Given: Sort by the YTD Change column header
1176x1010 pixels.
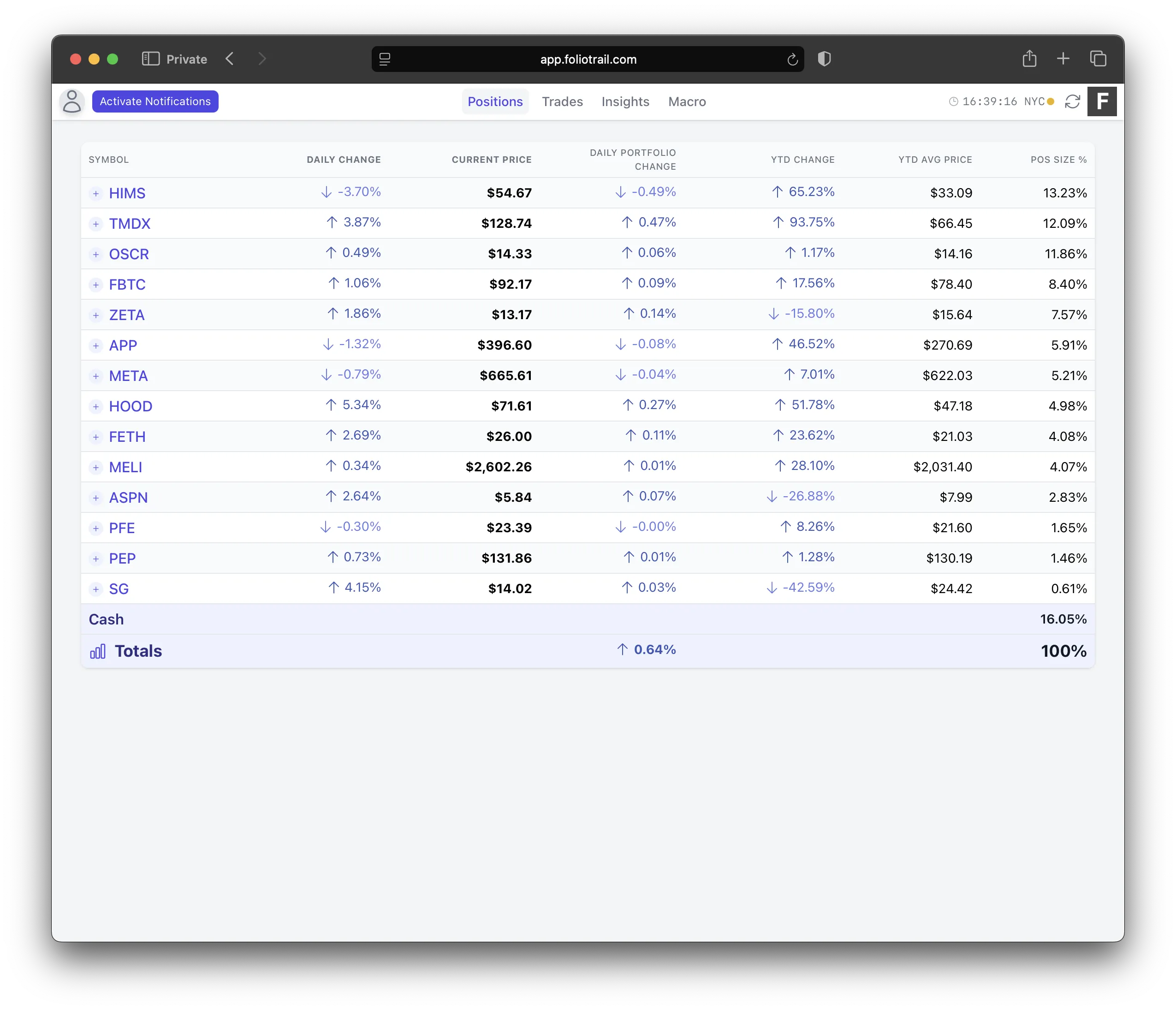Looking at the screenshot, I should 802,160.
